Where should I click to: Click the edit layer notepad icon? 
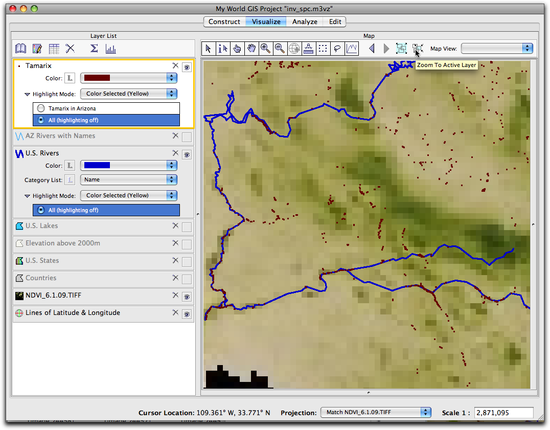tap(37, 48)
